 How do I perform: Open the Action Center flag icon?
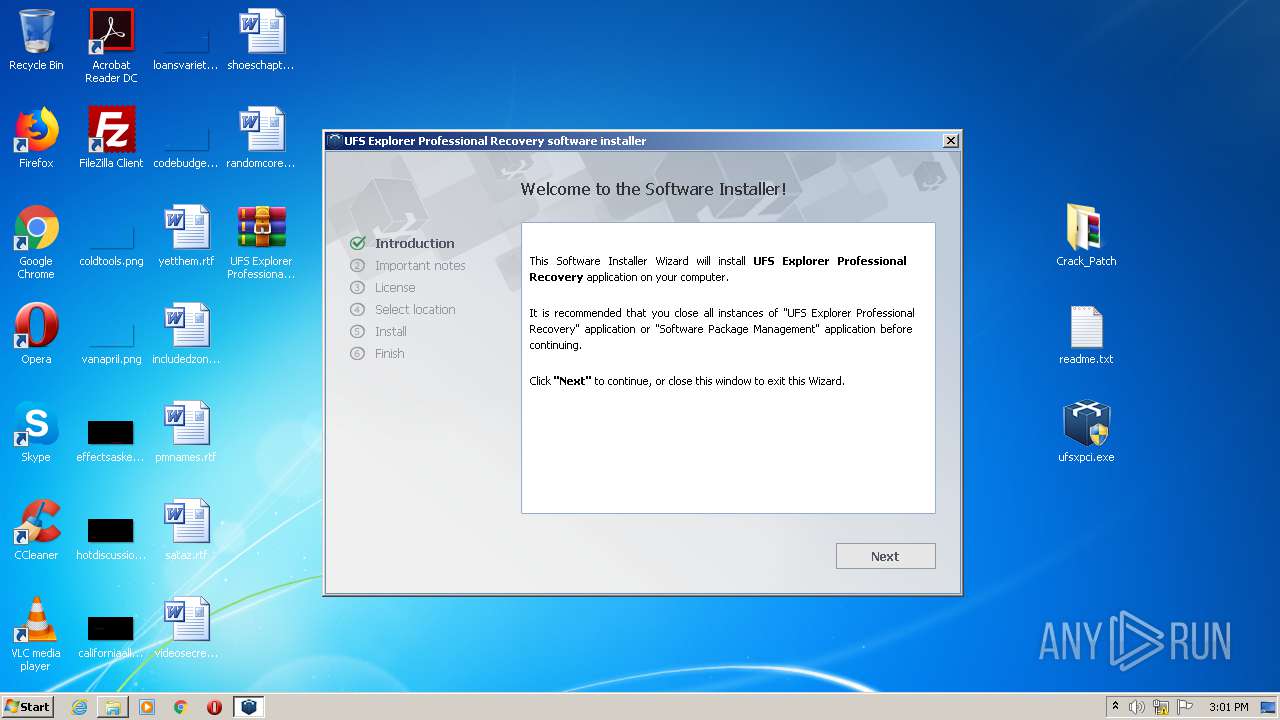[x=1185, y=707]
